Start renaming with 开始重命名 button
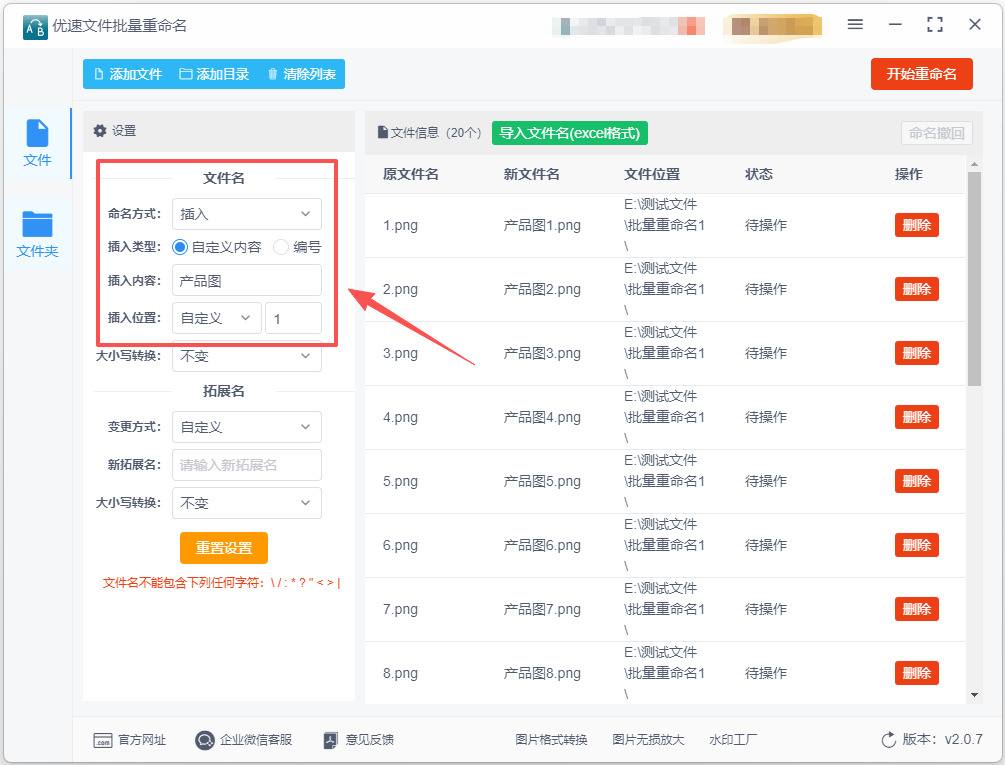The height and width of the screenshot is (765, 1005). 922,74
